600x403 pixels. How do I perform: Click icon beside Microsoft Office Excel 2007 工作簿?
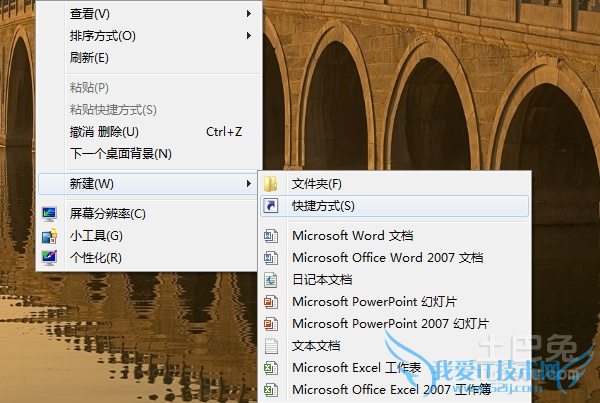pyautogui.click(x=271, y=390)
